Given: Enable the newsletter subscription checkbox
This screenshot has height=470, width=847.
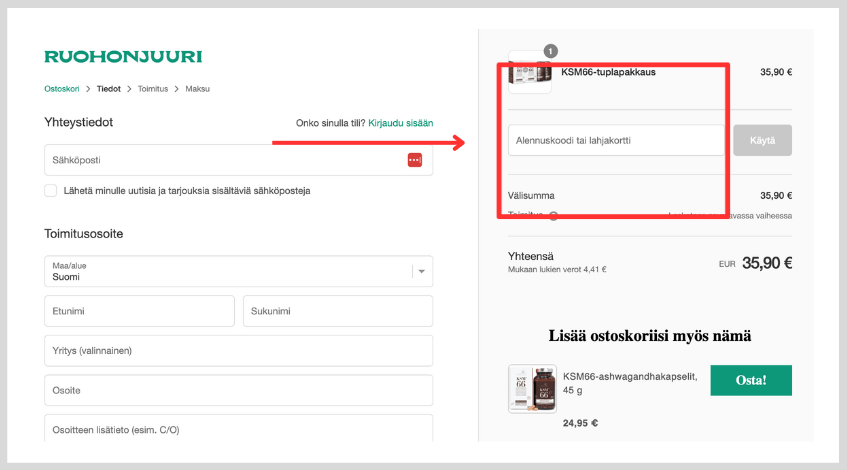Looking at the screenshot, I should [x=51, y=190].
